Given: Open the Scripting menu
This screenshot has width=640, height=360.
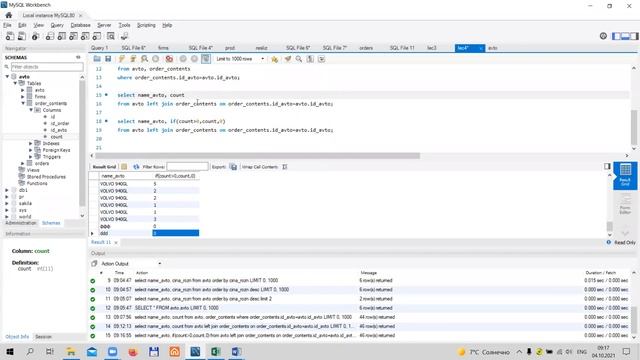Looking at the screenshot, I should 146,25.
